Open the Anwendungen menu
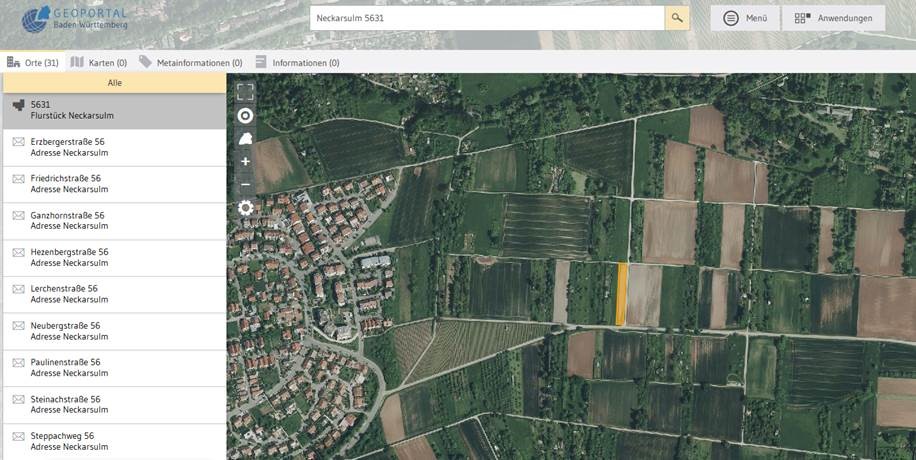Screen dimensions: 916x460 point(833,18)
